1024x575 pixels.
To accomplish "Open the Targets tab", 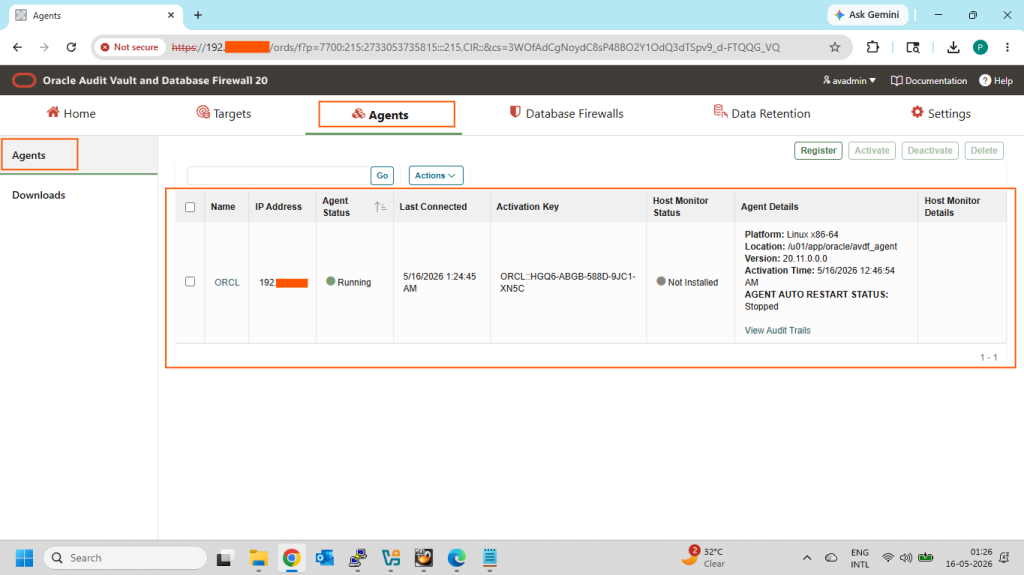I will (x=223, y=114).
